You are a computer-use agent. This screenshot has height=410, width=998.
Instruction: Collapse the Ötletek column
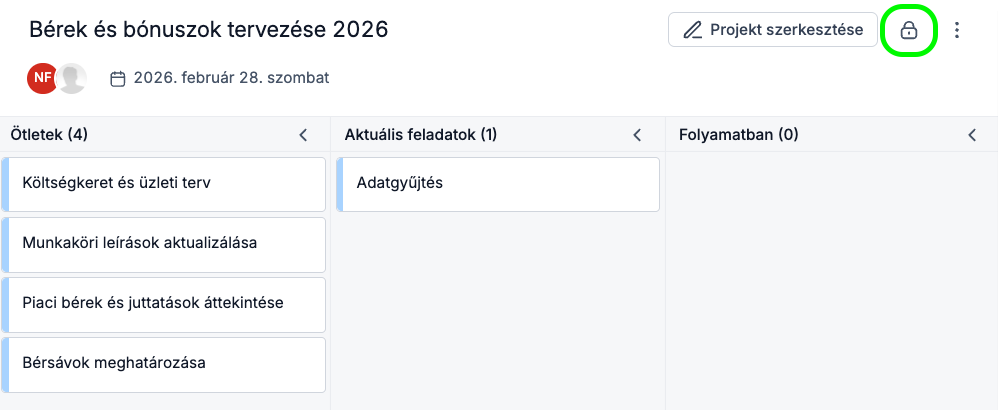[303, 135]
